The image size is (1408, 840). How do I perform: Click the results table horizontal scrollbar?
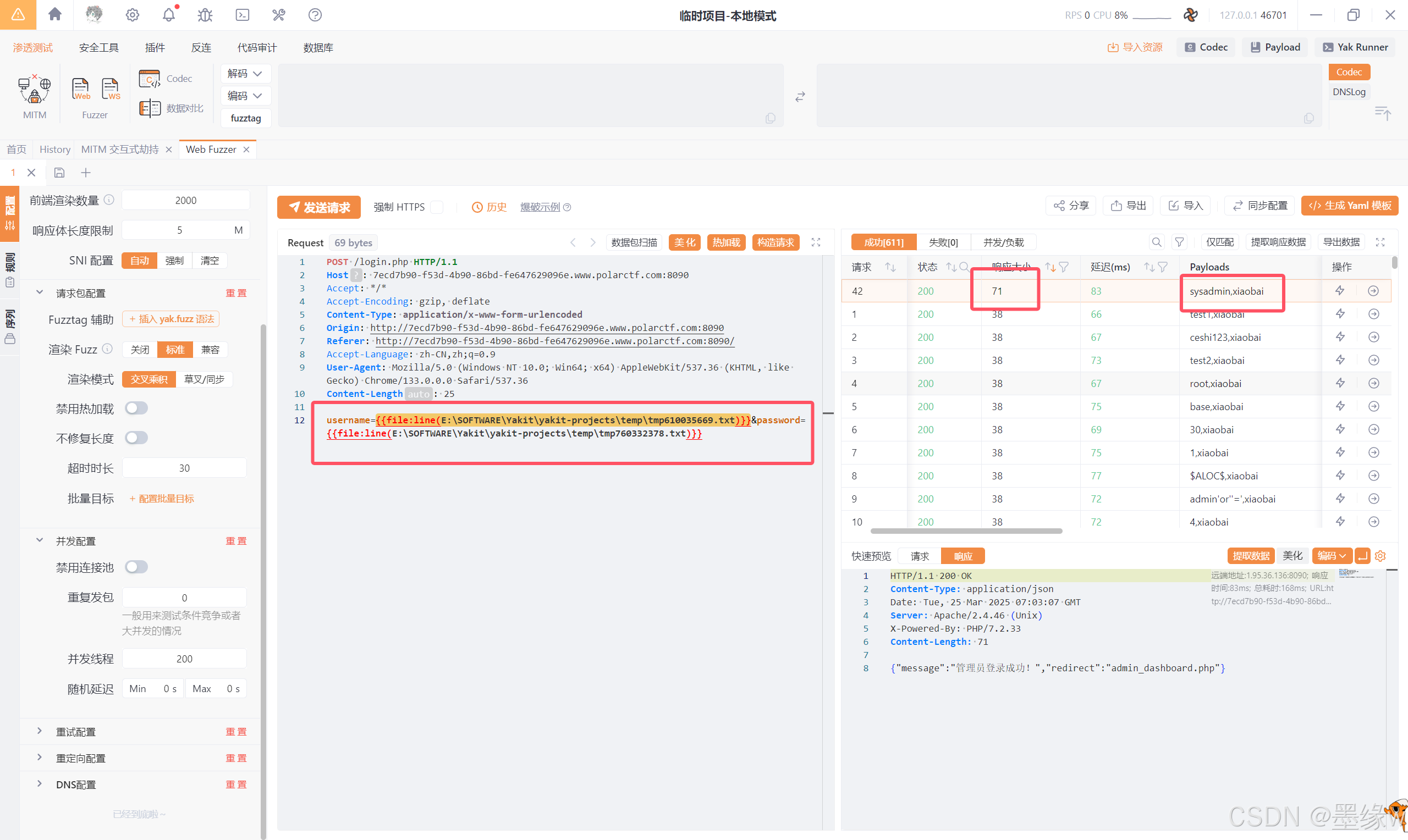[966, 531]
